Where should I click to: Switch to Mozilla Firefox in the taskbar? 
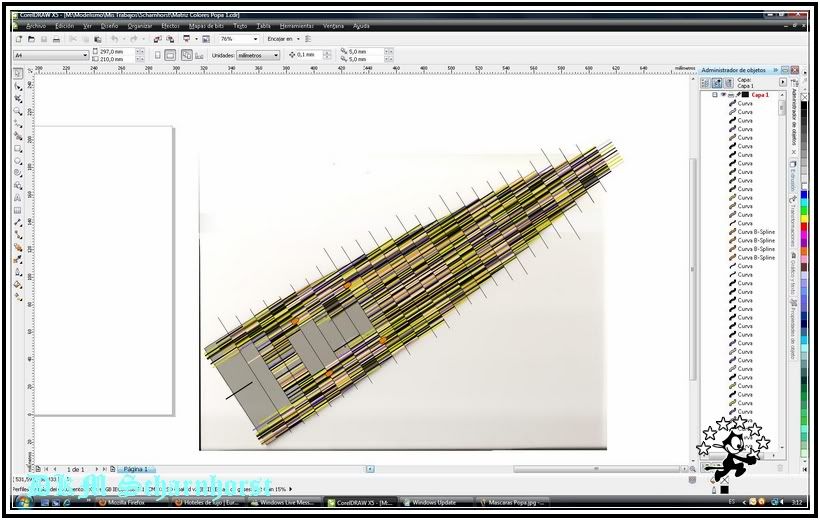(124, 503)
